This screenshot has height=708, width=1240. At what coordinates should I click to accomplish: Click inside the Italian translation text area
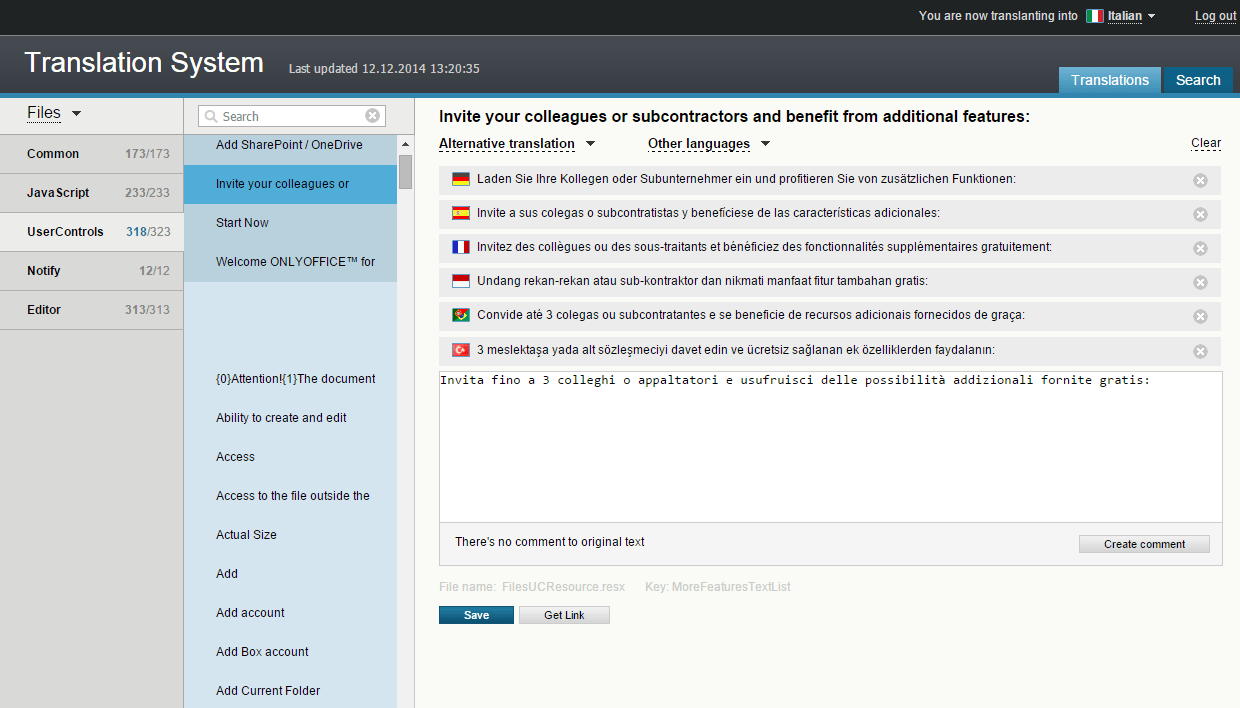(x=830, y=447)
